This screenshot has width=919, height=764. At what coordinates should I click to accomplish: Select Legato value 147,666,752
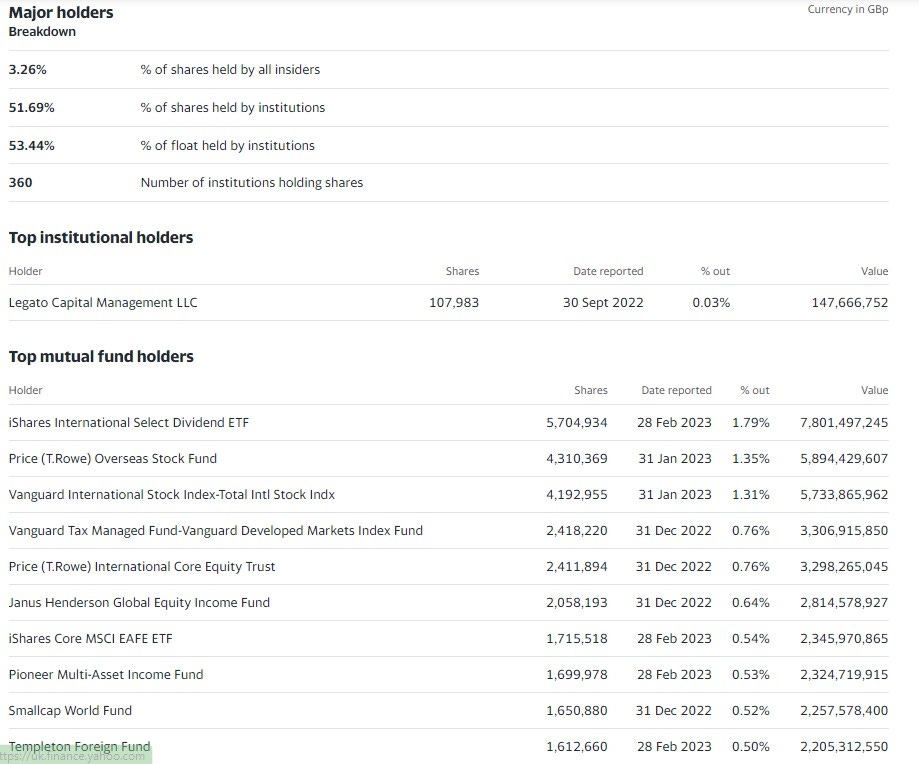(850, 302)
